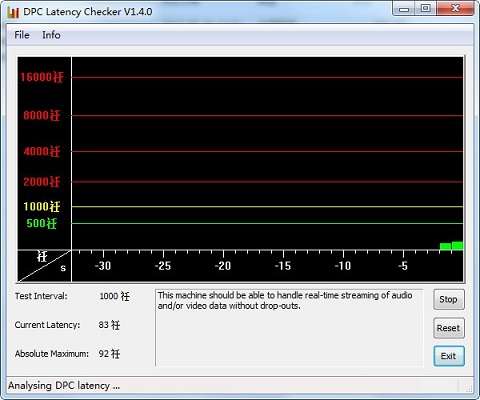Viewport: 480px width, 400px height.
Task: Click the -30 time axis label
Action: tap(103, 266)
